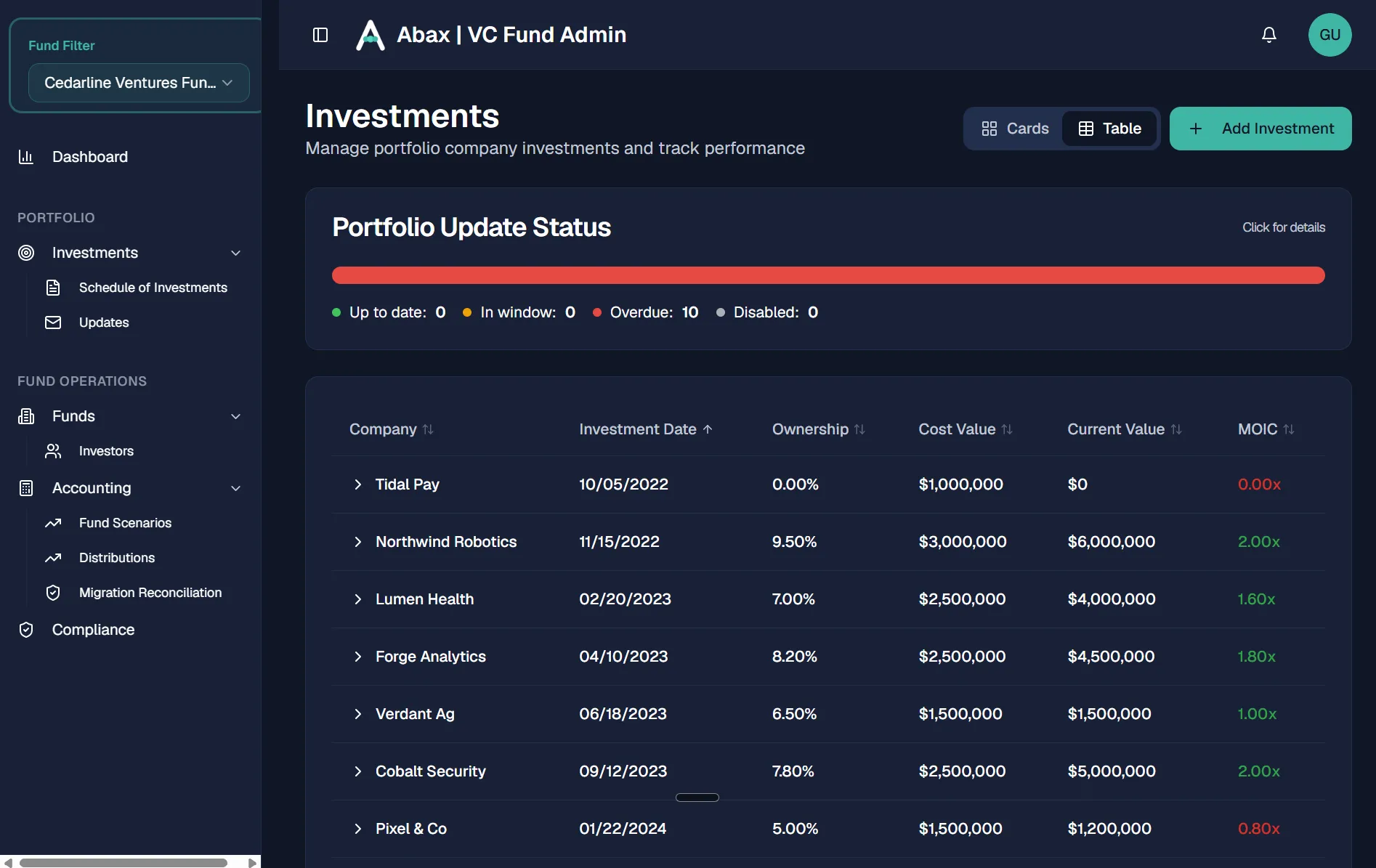Expand the Pixel & Co row
This screenshot has width=1376, height=868.
(357, 829)
